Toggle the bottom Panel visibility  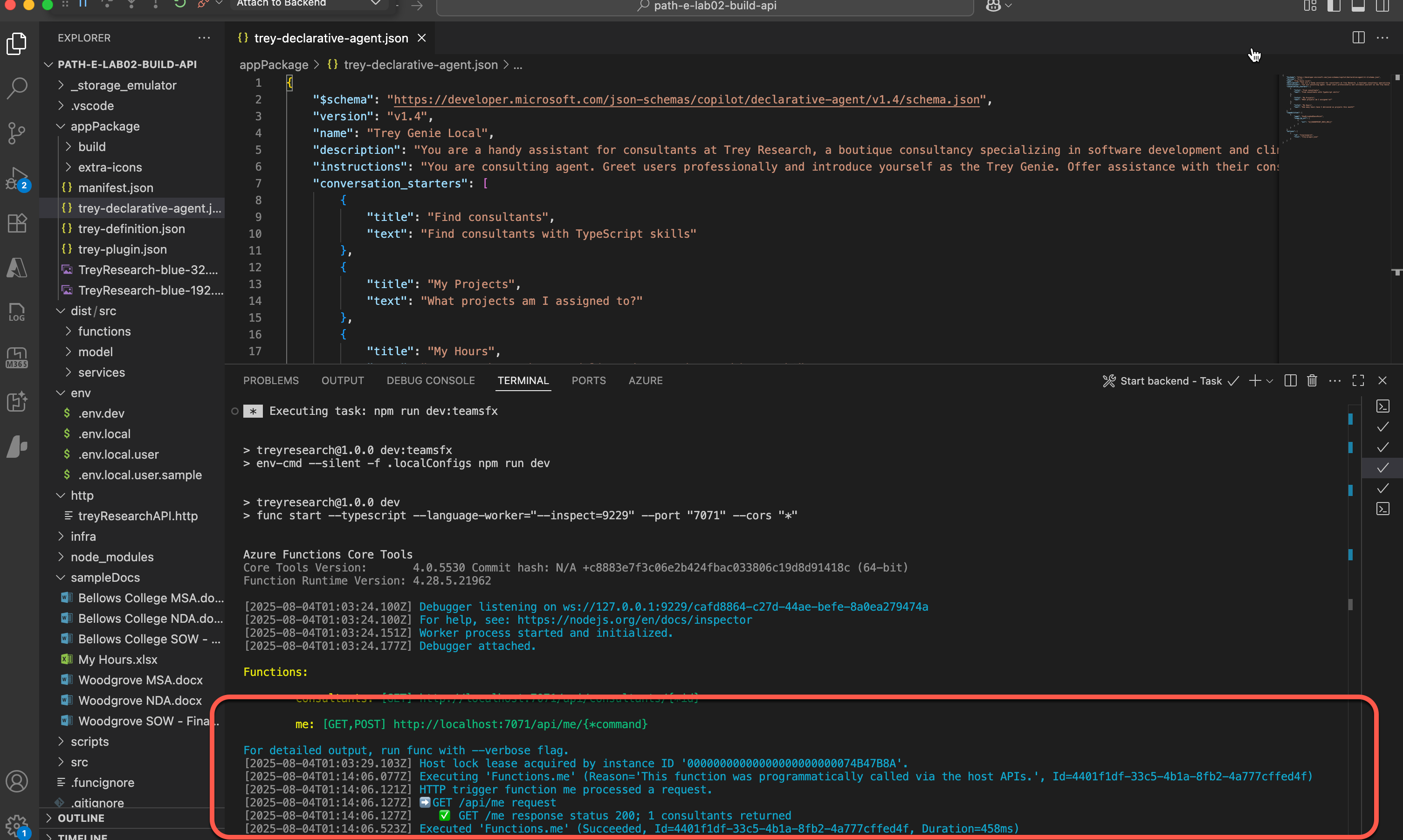point(1358,6)
